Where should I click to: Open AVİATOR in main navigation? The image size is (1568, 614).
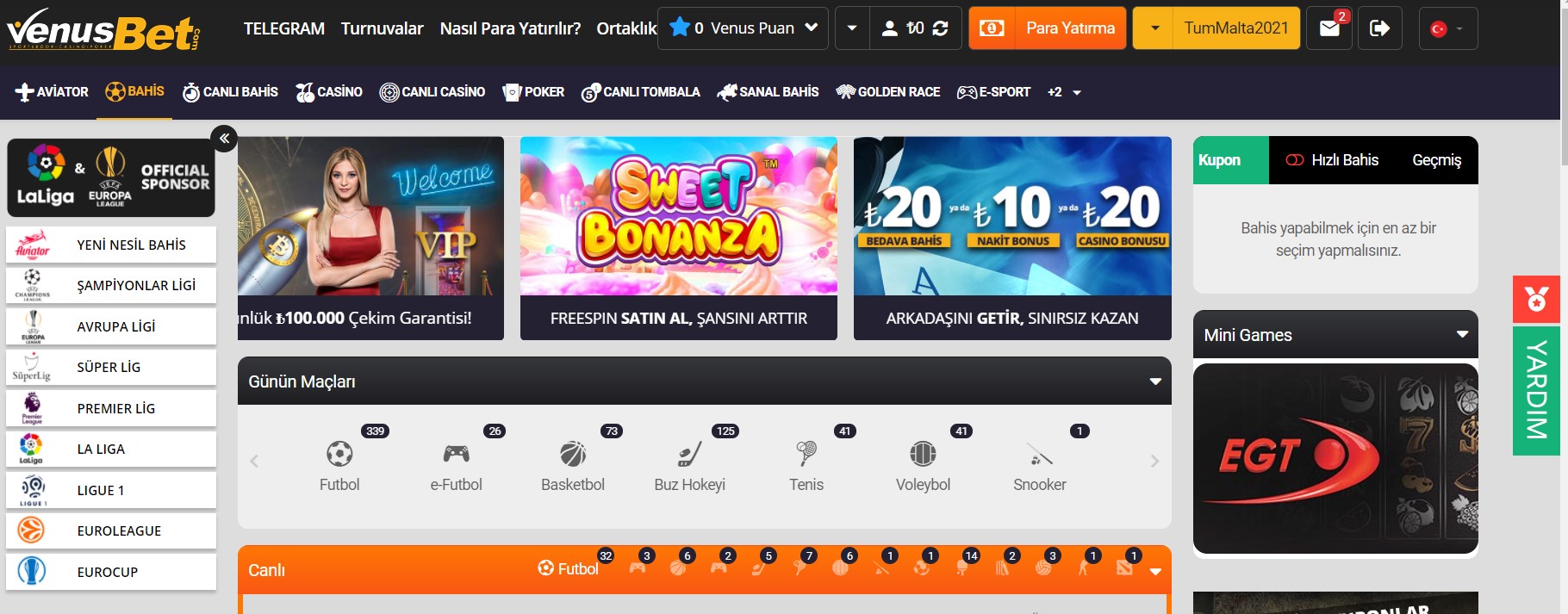[x=52, y=92]
